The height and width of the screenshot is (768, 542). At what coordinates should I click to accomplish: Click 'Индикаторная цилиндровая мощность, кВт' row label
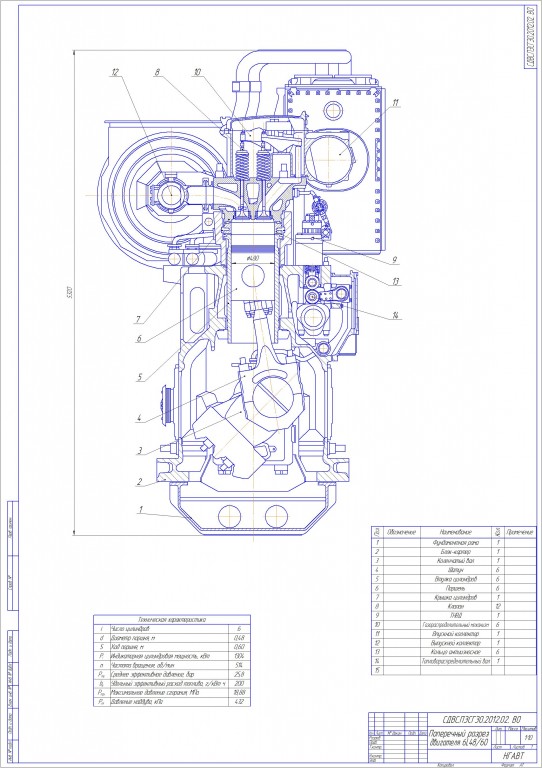point(160,656)
